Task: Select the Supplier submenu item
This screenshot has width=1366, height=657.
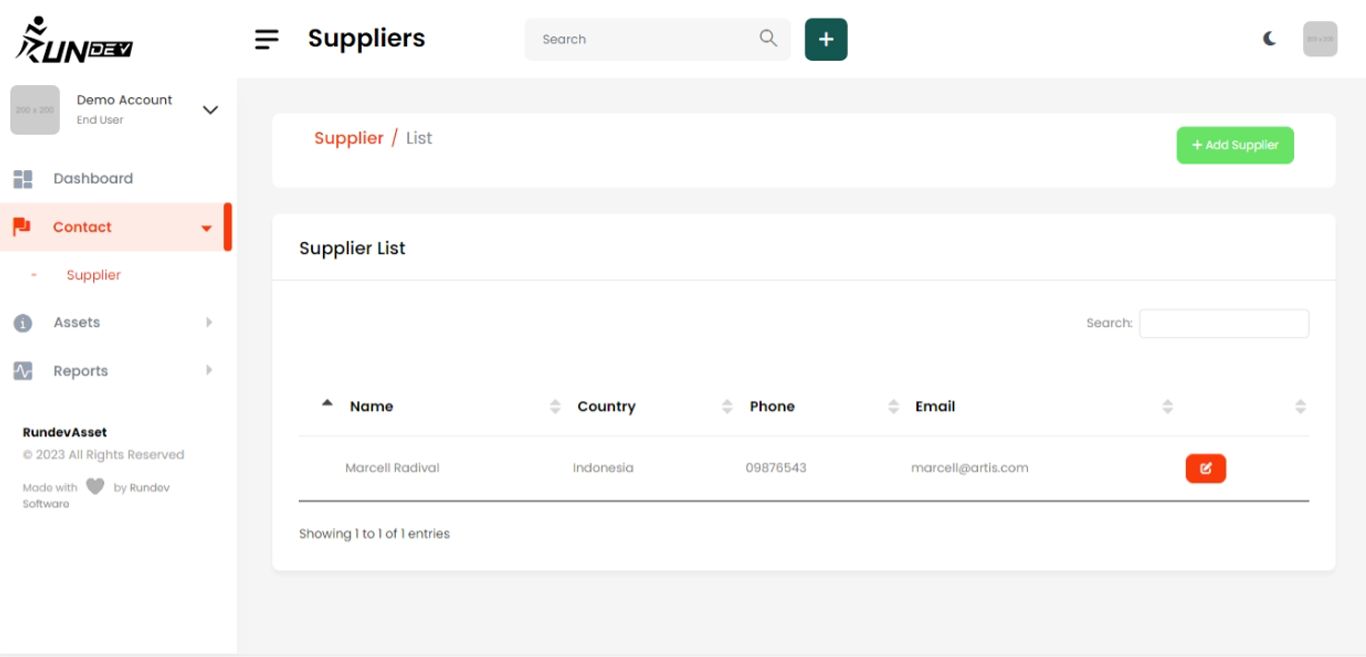Action: pyautogui.click(x=93, y=275)
